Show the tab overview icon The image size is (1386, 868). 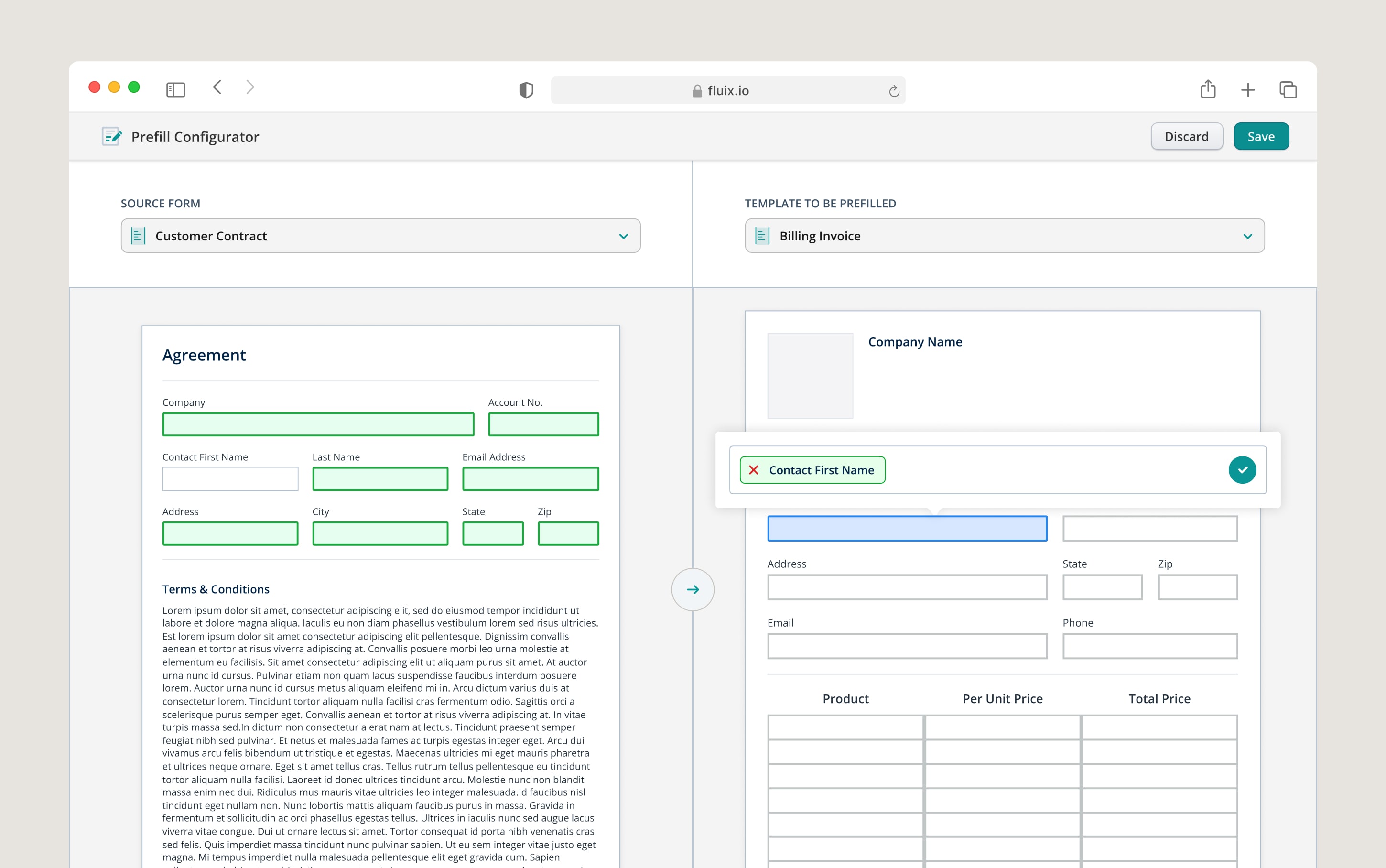tap(1288, 89)
